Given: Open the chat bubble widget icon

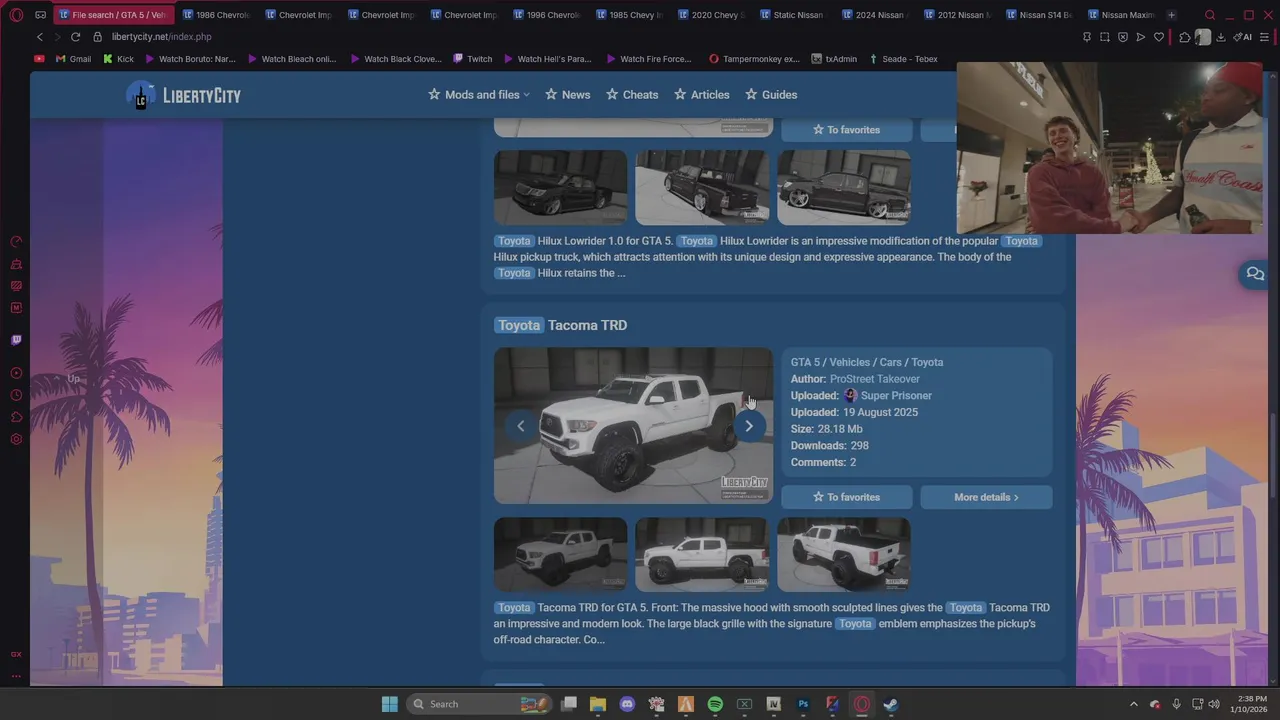Looking at the screenshot, I should click(1255, 274).
